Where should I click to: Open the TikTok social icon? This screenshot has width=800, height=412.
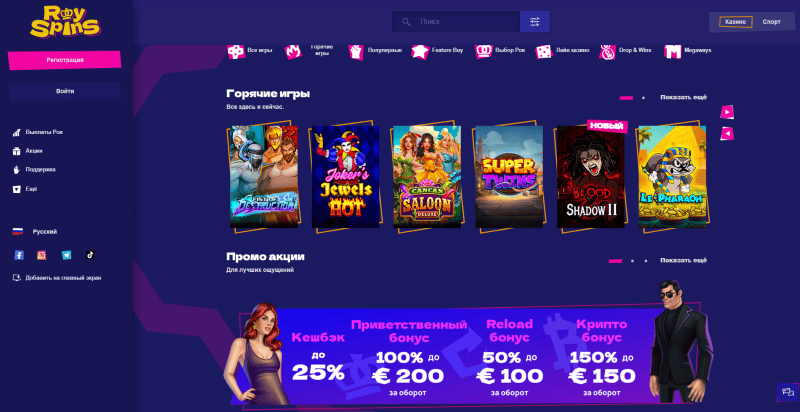point(90,255)
